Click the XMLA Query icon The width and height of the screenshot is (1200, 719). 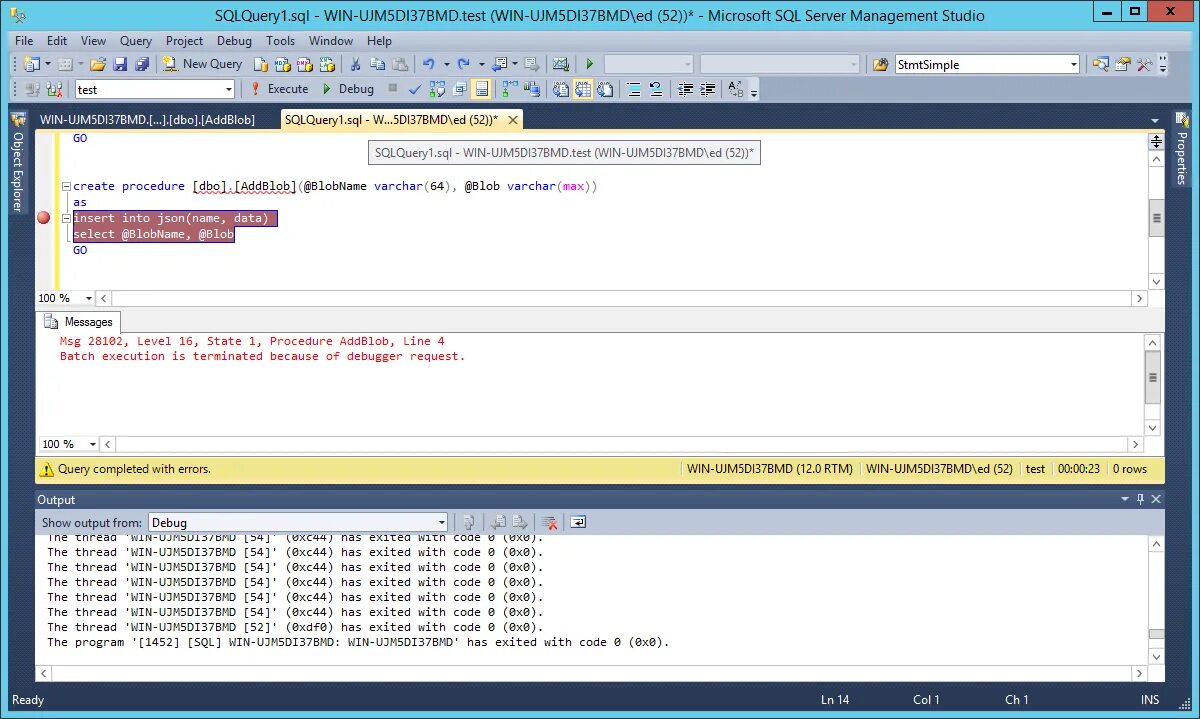click(x=326, y=64)
